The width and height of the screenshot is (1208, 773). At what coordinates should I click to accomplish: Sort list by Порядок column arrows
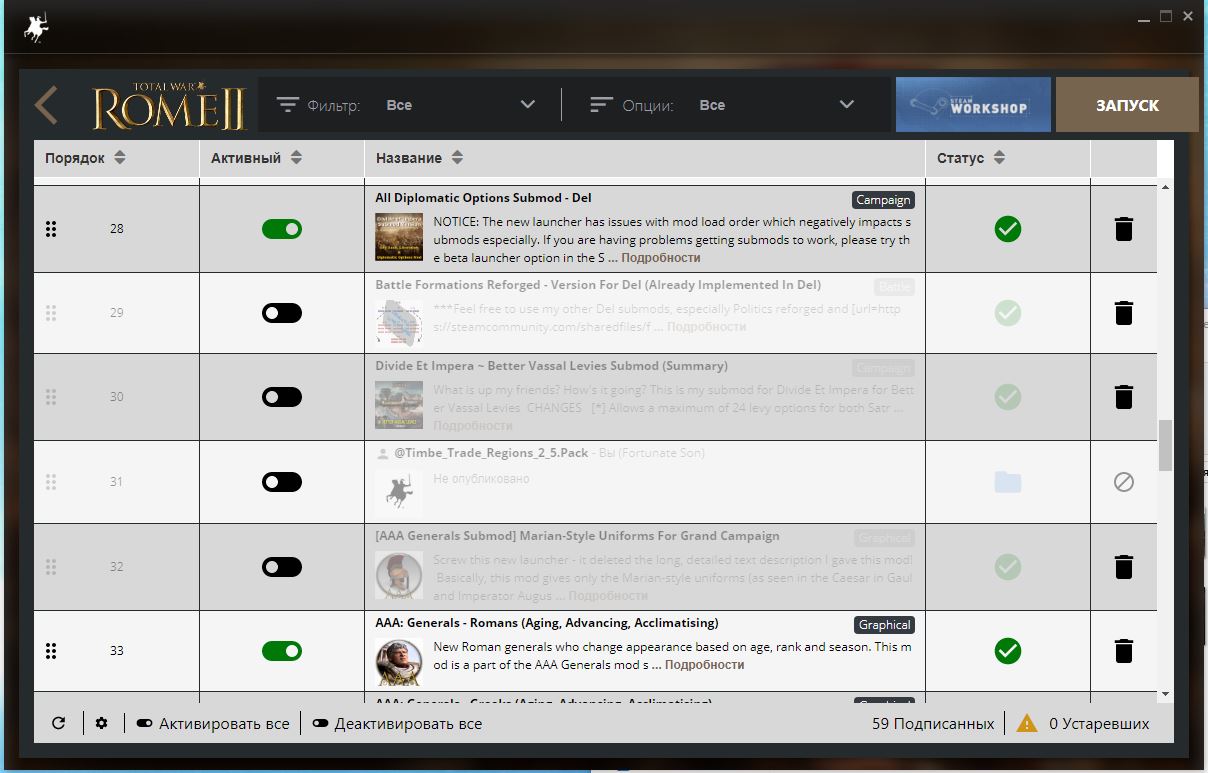tap(120, 158)
